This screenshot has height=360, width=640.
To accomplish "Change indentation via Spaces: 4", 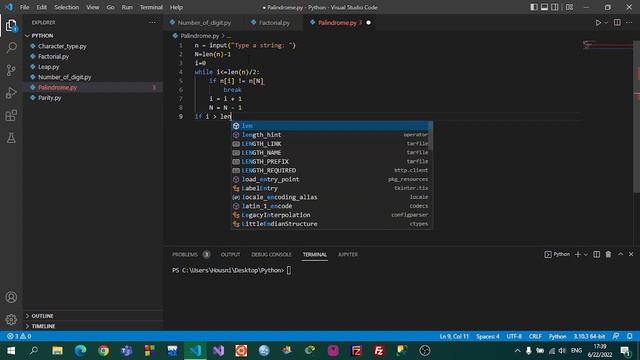I will (488, 336).
